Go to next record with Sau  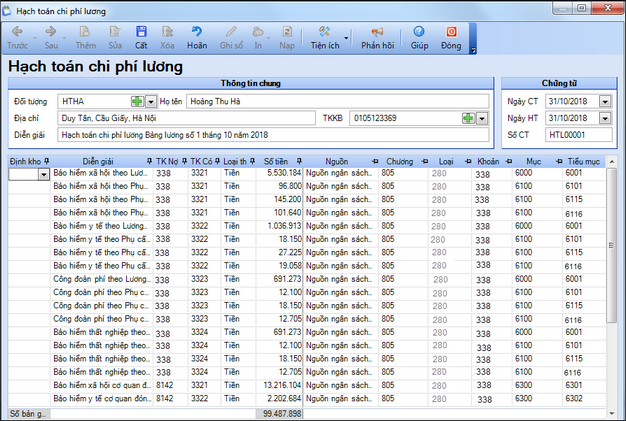[x=51, y=38]
